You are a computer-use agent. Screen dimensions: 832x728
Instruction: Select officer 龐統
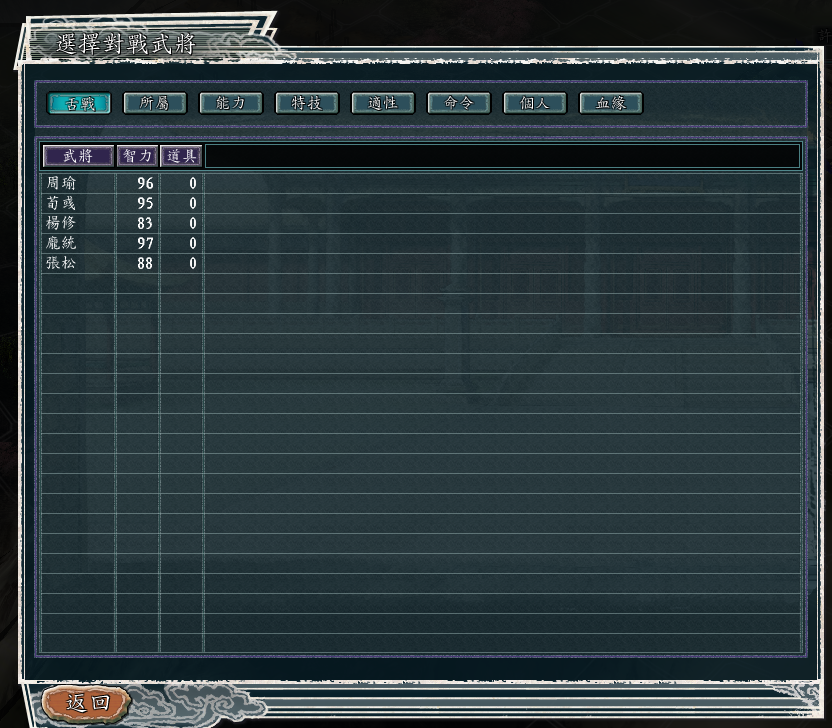[x=61, y=243]
